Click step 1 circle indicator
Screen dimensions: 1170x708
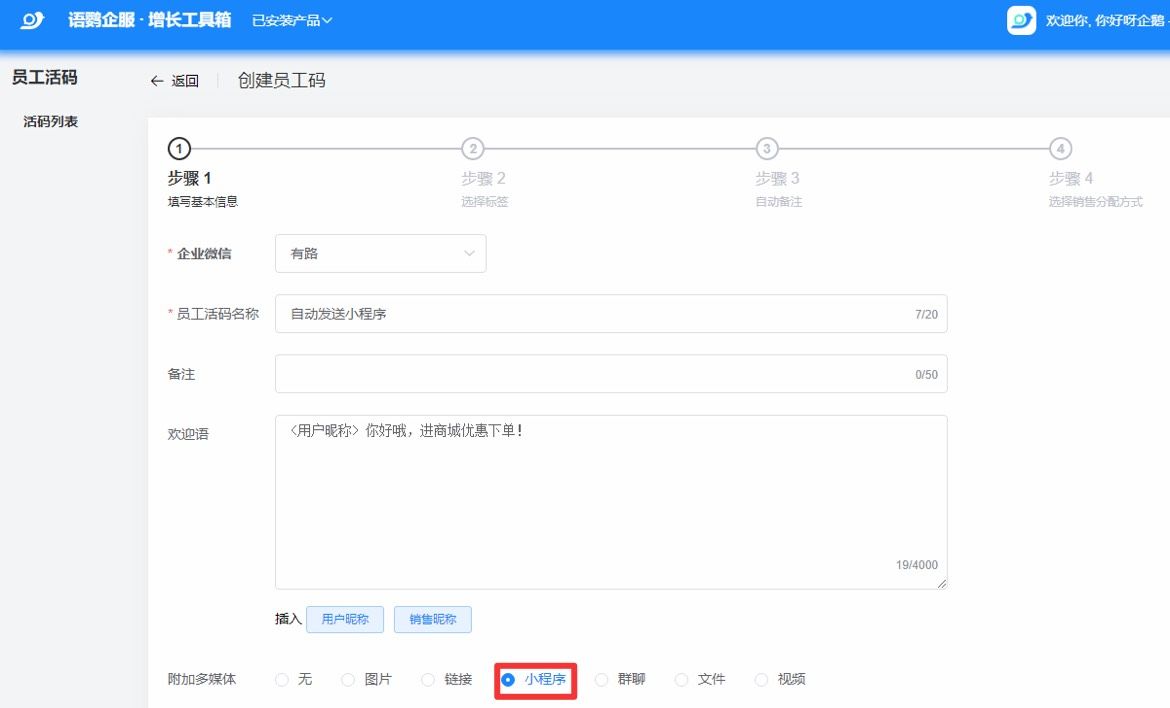pos(178,149)
